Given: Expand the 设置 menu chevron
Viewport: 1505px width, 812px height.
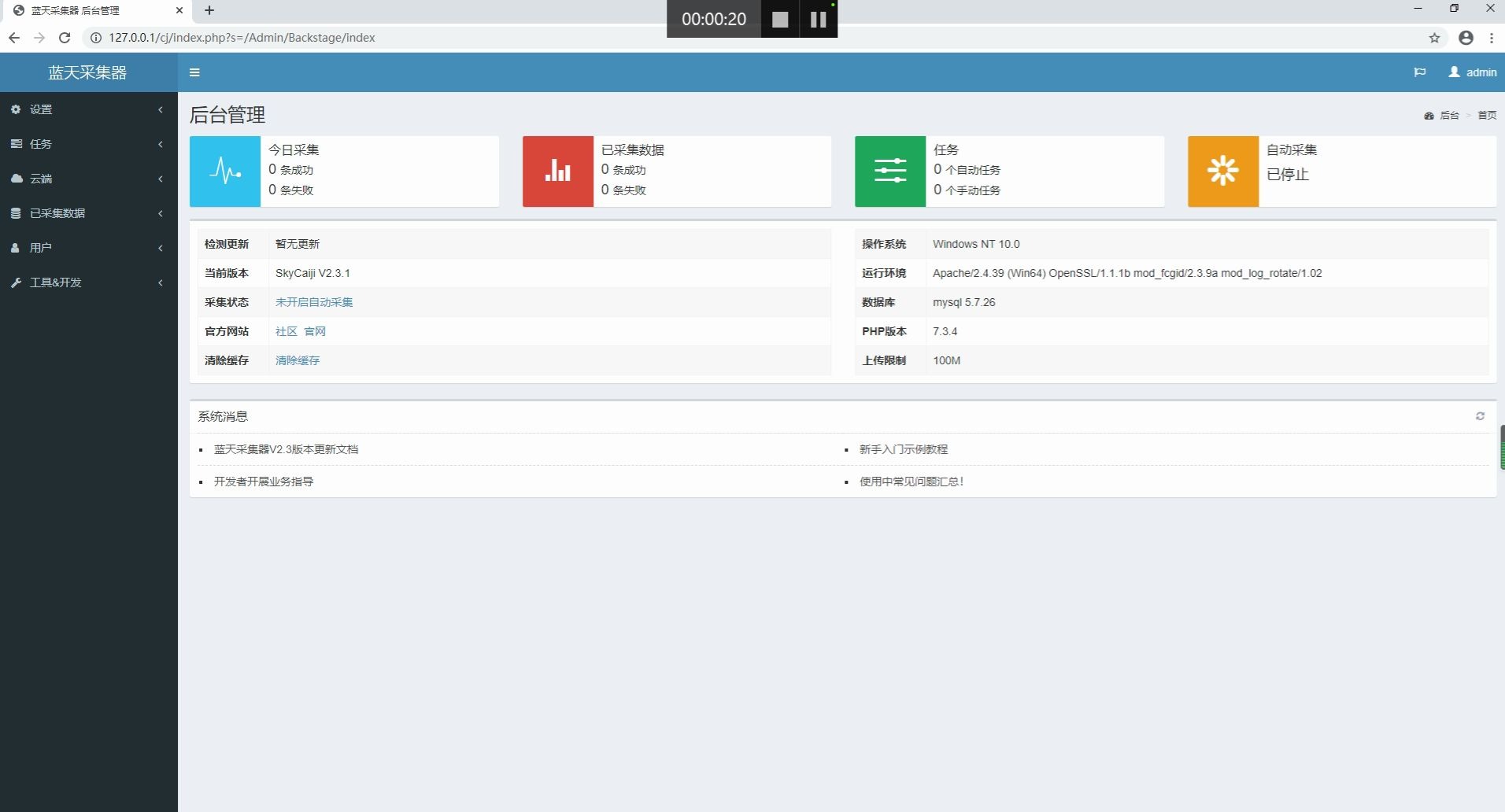Looking at the screenshot, I should 161,109.
